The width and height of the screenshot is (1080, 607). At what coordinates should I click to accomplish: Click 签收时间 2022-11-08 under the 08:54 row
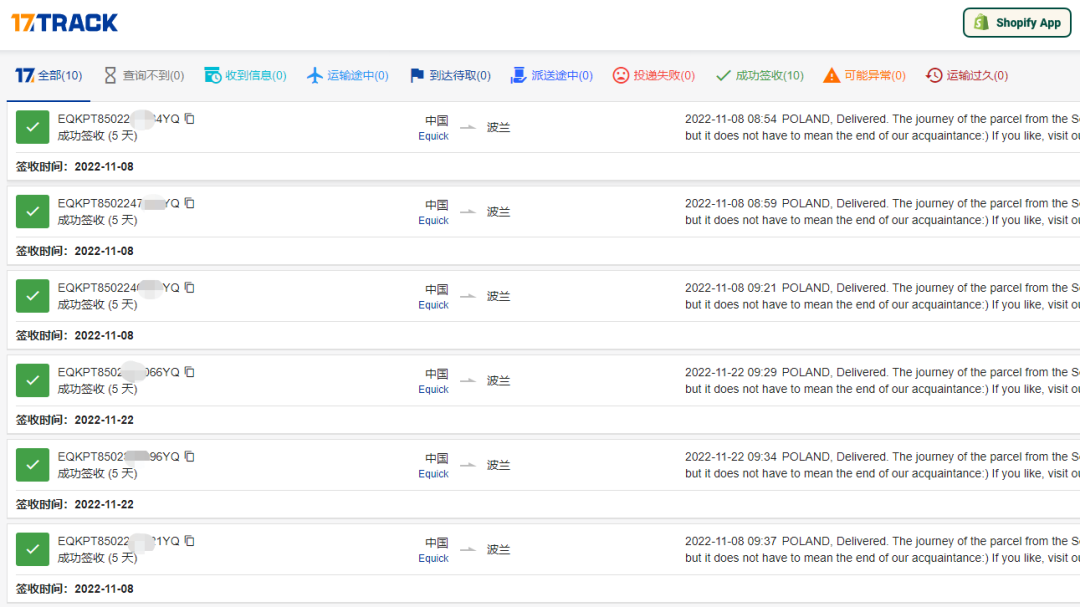pos(74,167)
